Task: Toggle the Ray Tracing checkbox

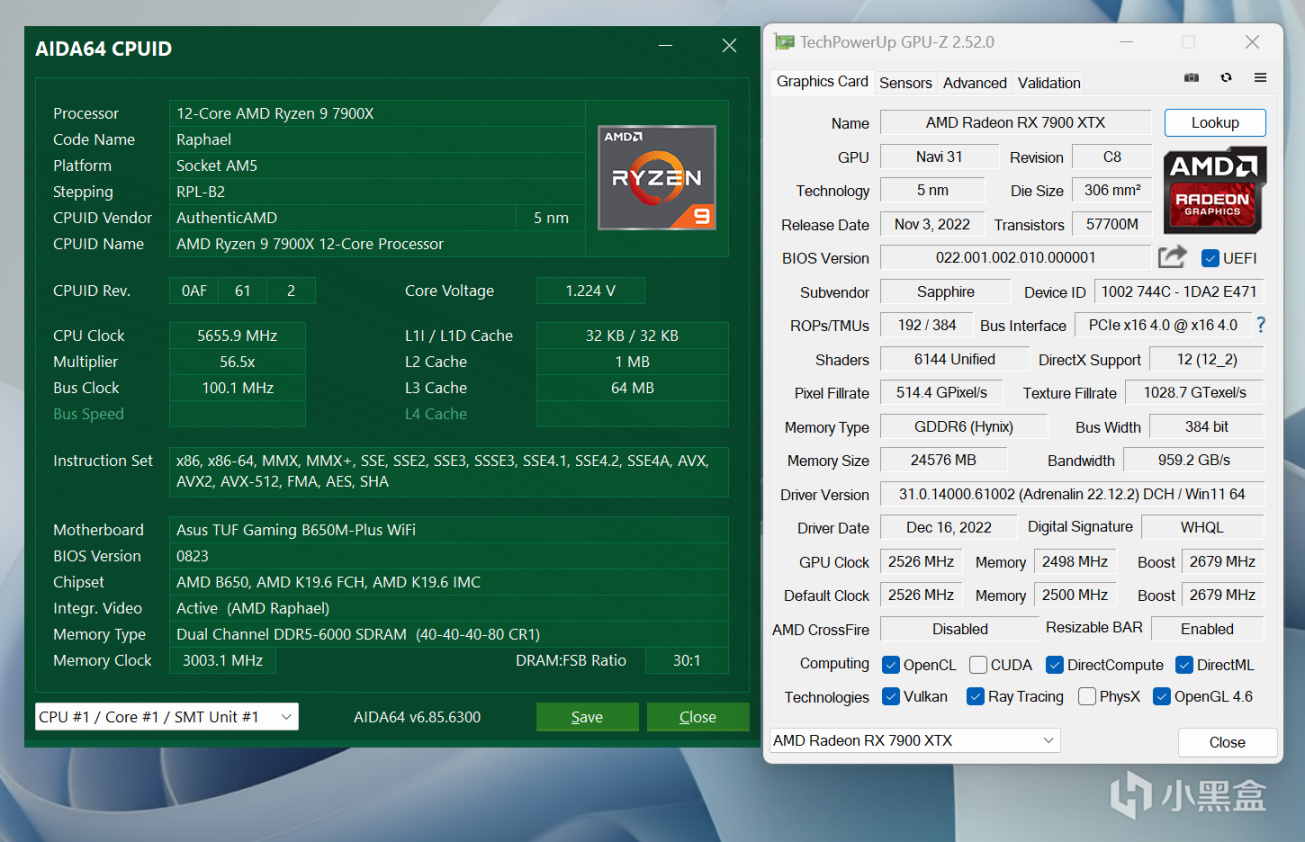Action: (975, 697)
